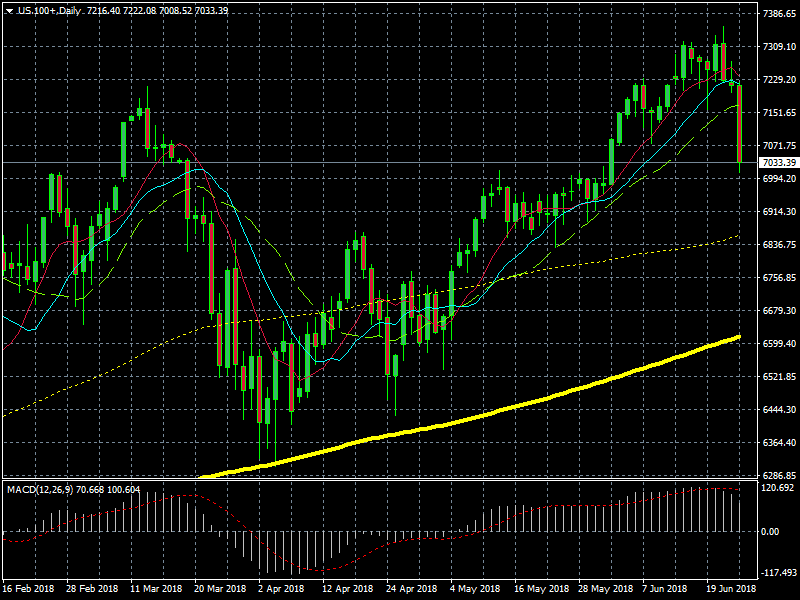Click the 7229.20 price scale label
This screenshot has height=600, width=800.
[x=778, y=80]
